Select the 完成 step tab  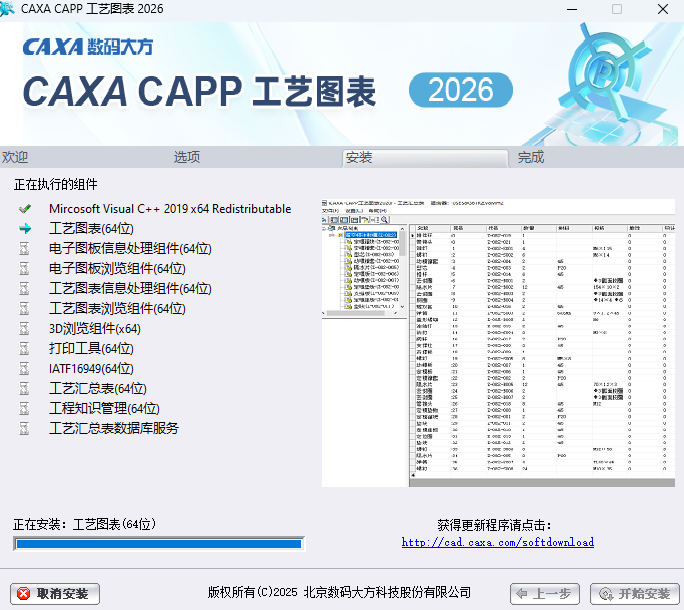pyautogui.click(x=530, y=157)
